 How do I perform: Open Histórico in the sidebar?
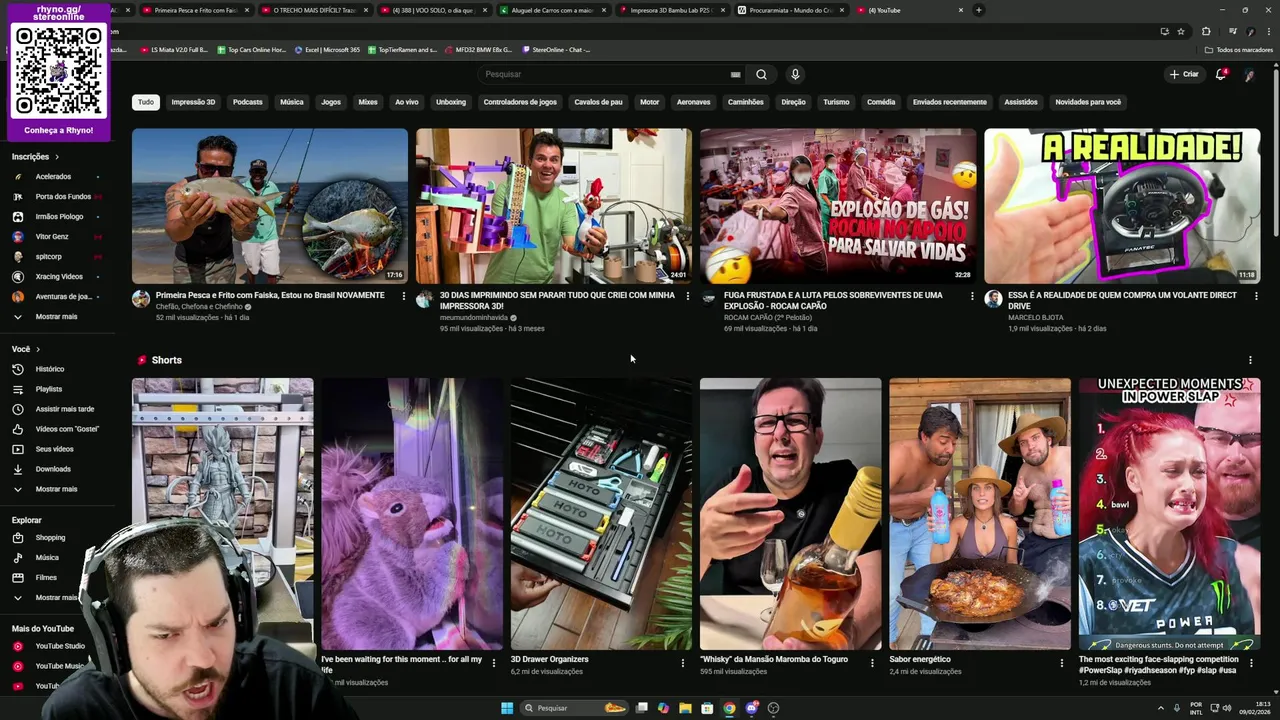click(50, 369)
